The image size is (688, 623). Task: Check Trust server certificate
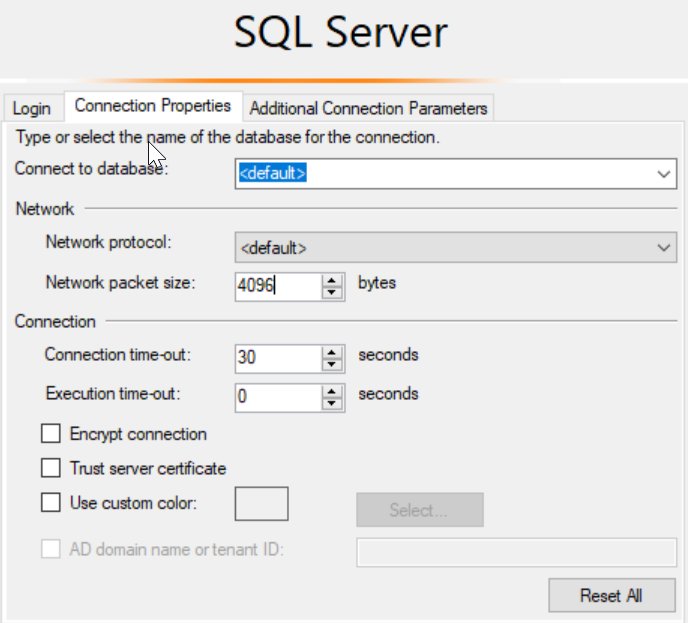click(x=51, y=468)
